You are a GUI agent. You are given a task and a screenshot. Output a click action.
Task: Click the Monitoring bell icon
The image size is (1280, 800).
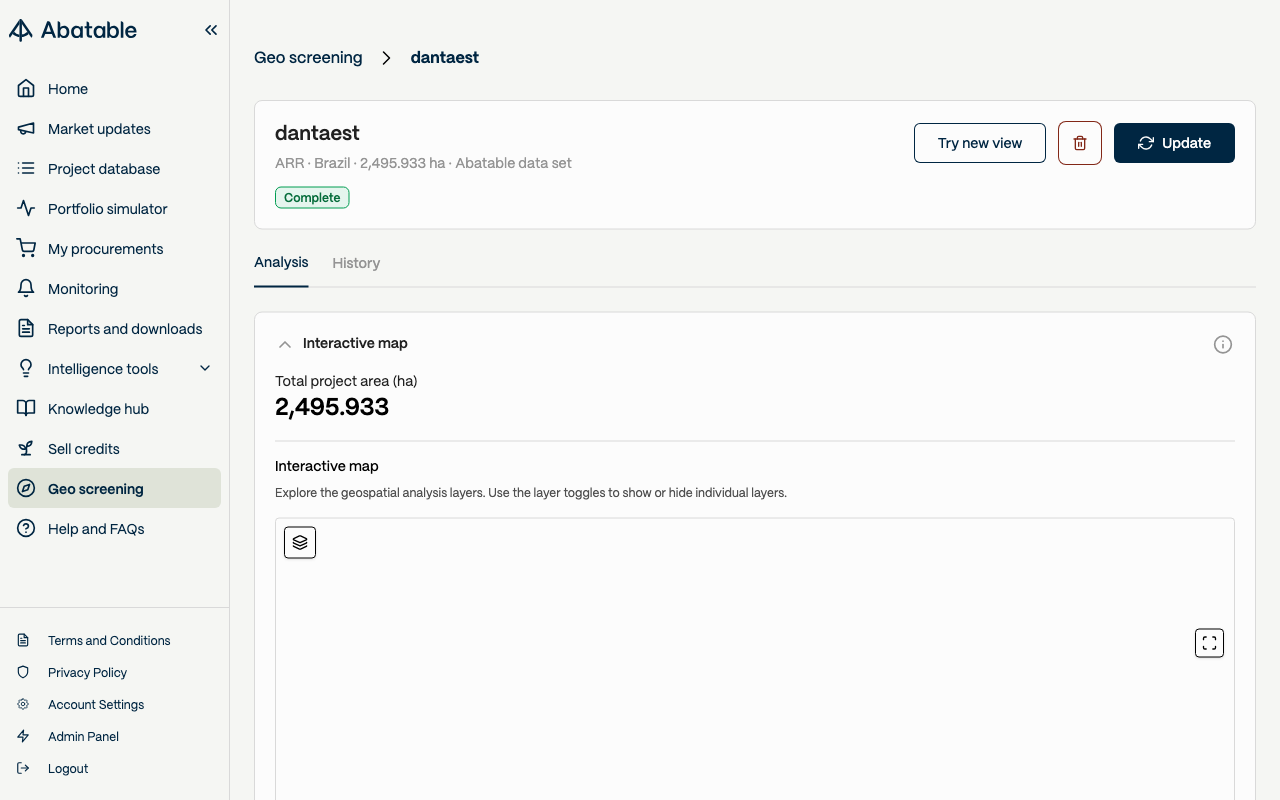tap(26, 289)
